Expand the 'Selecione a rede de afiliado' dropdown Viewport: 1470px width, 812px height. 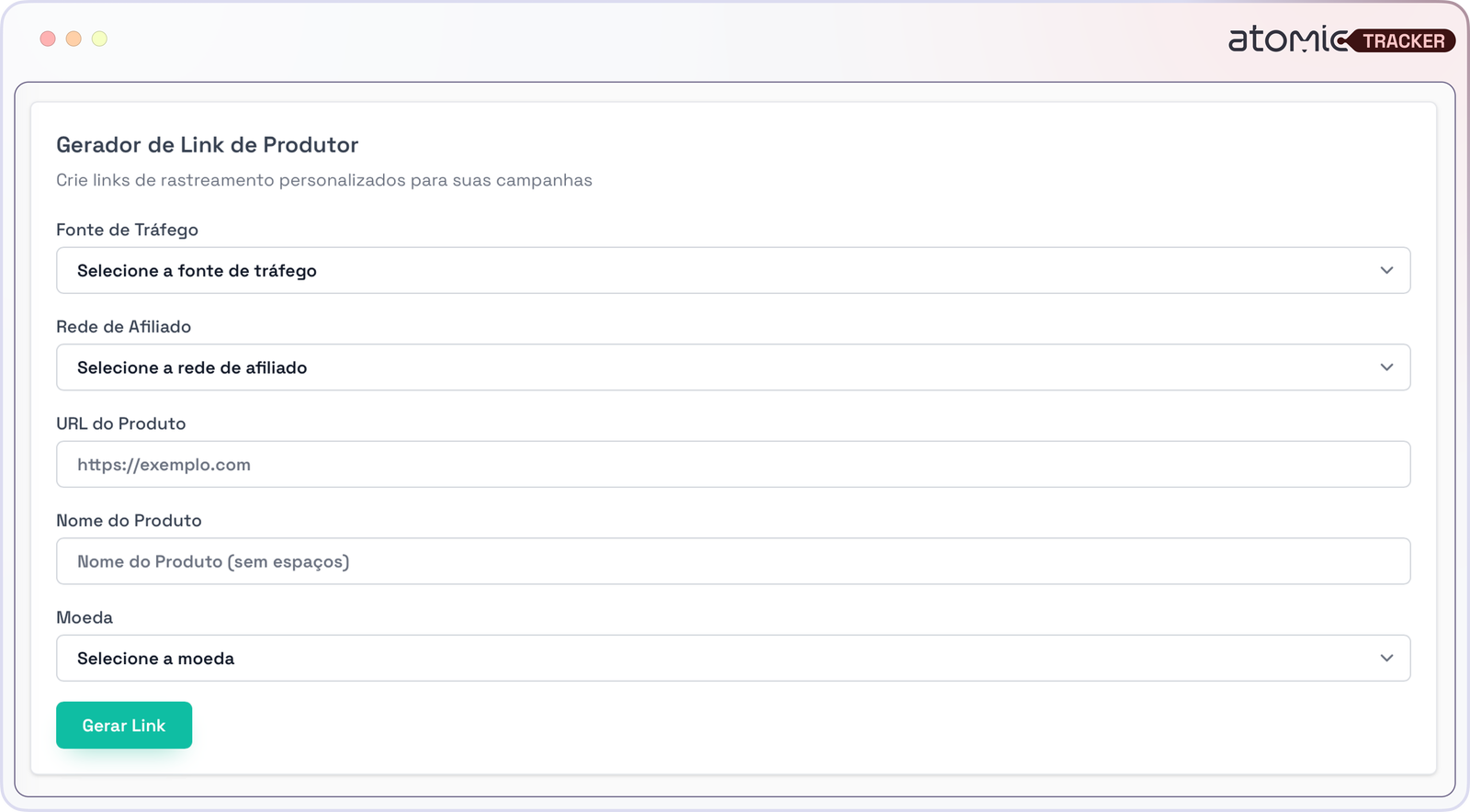(x=717, y=367)
